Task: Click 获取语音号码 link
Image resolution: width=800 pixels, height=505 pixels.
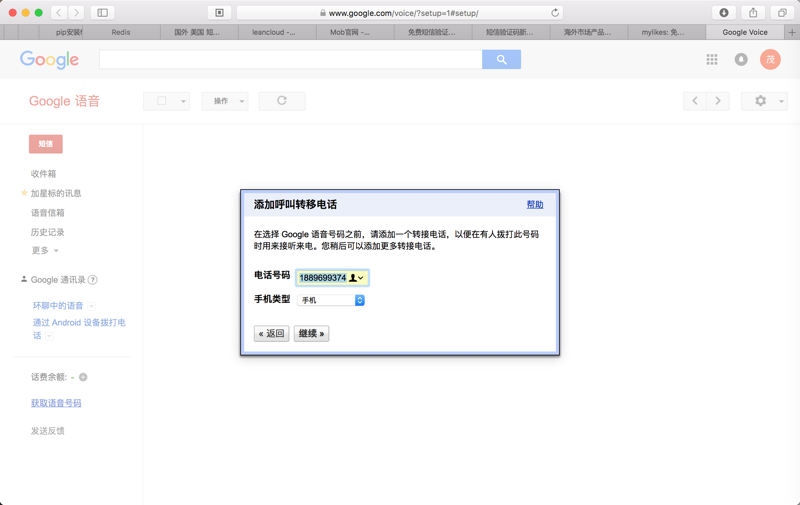Action: pyautogui.click(x=56, y=403)
